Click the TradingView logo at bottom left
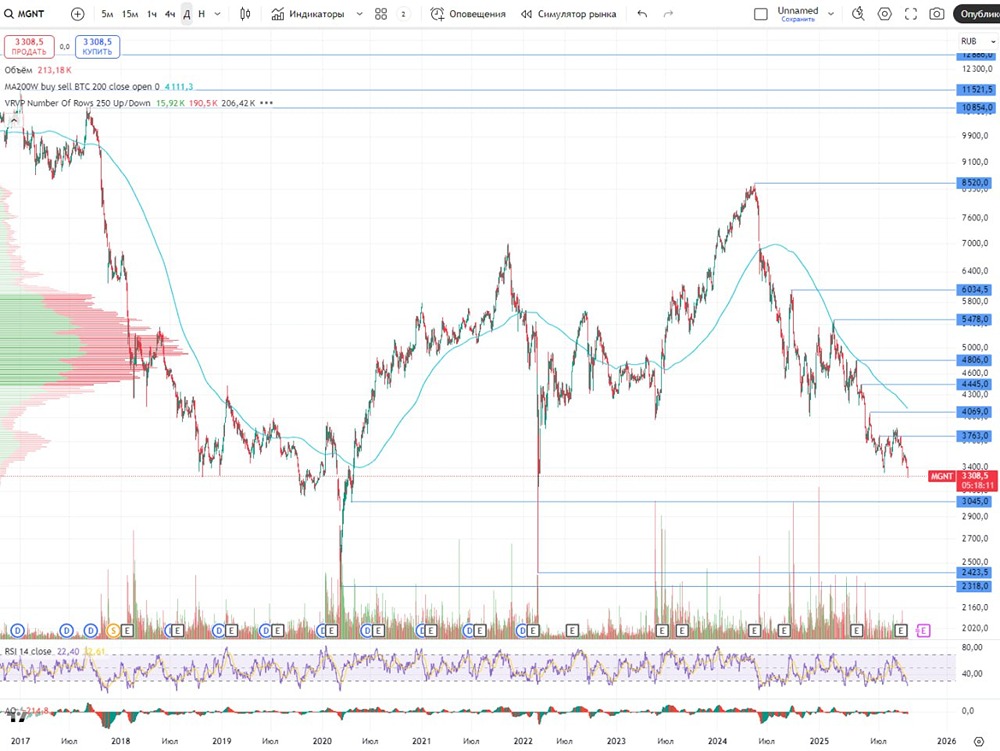The width and height of the screenshot is (1000, 751). (x=18, y=717)
